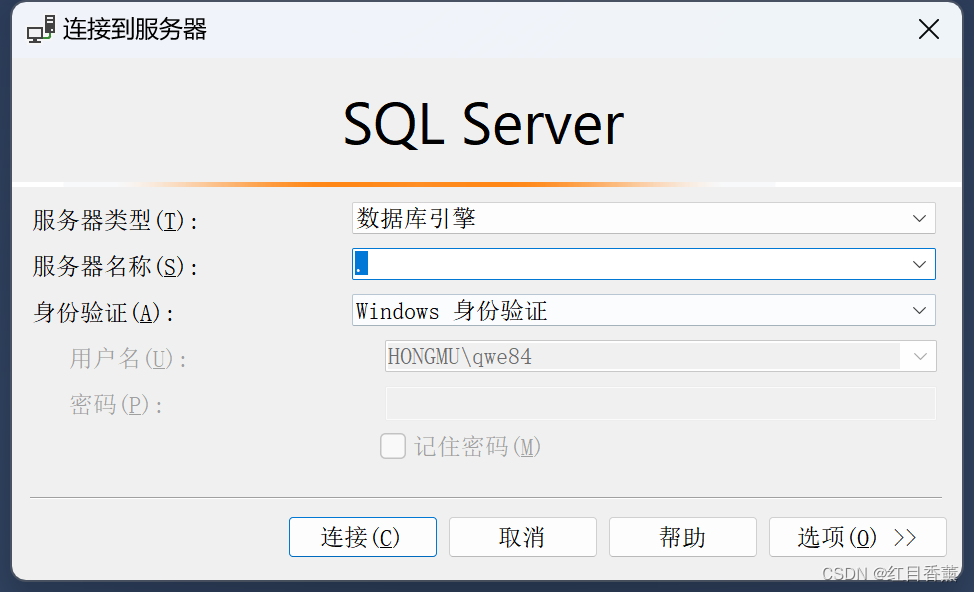Close the Connect to Server dialog
This screenshot has height=592, width=974.
(929, 29)
